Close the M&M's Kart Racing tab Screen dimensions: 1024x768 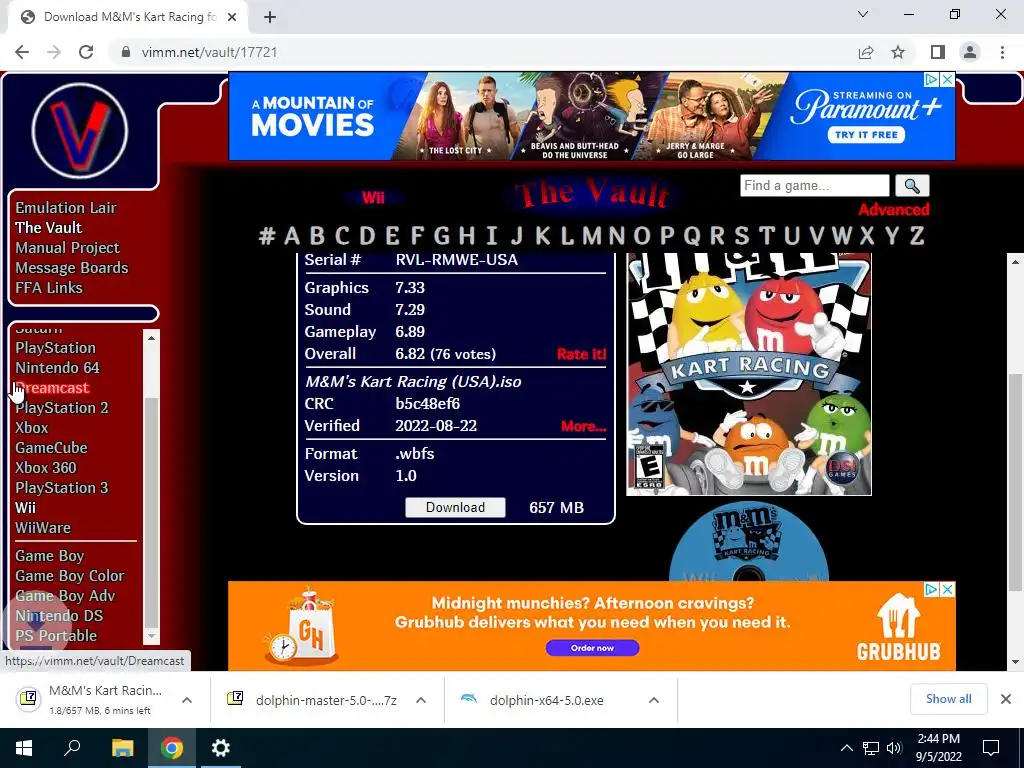[231, 17]
